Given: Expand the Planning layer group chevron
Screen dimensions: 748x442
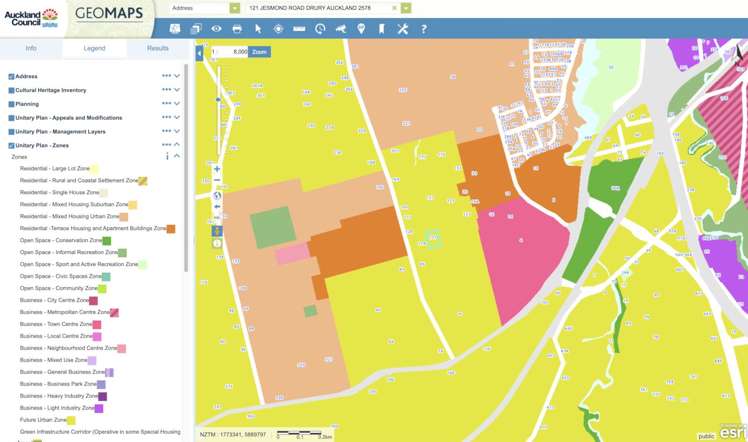Looking at the screenshot, I should point(177,104).
